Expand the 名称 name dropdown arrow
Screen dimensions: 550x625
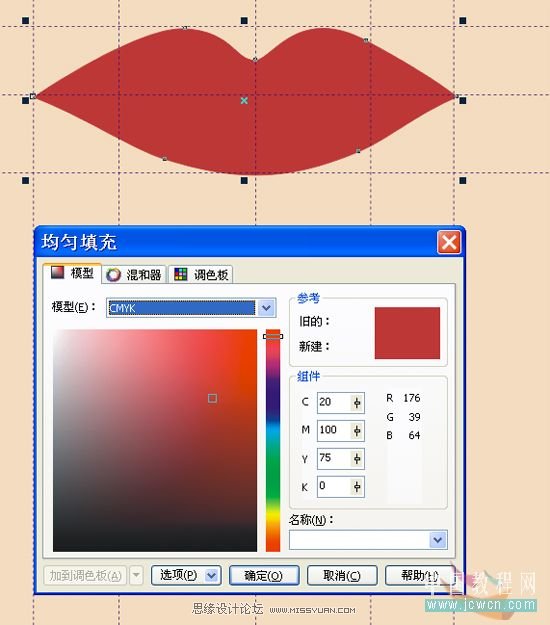438,540
